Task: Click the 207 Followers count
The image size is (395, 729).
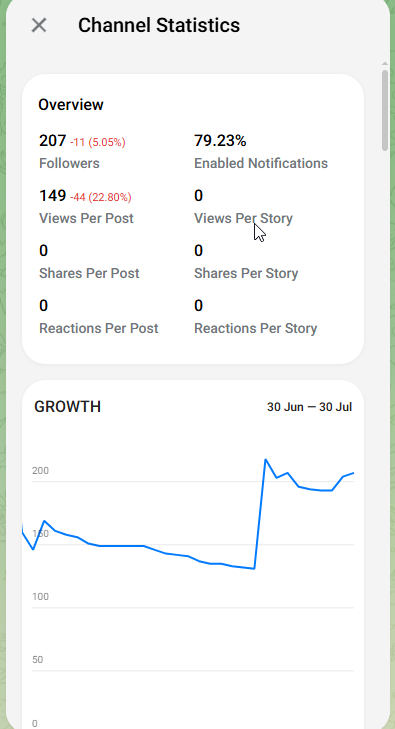Action: 53,140
